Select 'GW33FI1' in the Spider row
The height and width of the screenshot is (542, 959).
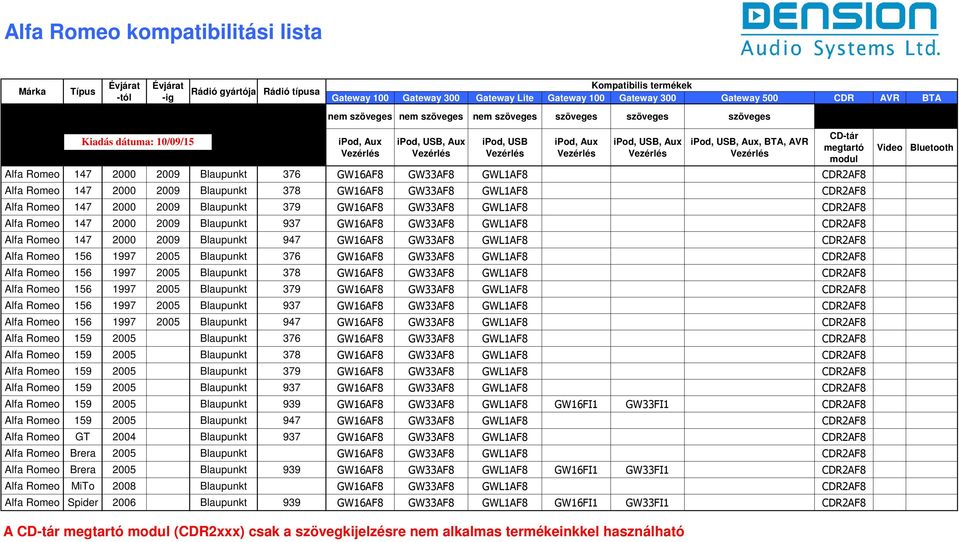[647, 503]
